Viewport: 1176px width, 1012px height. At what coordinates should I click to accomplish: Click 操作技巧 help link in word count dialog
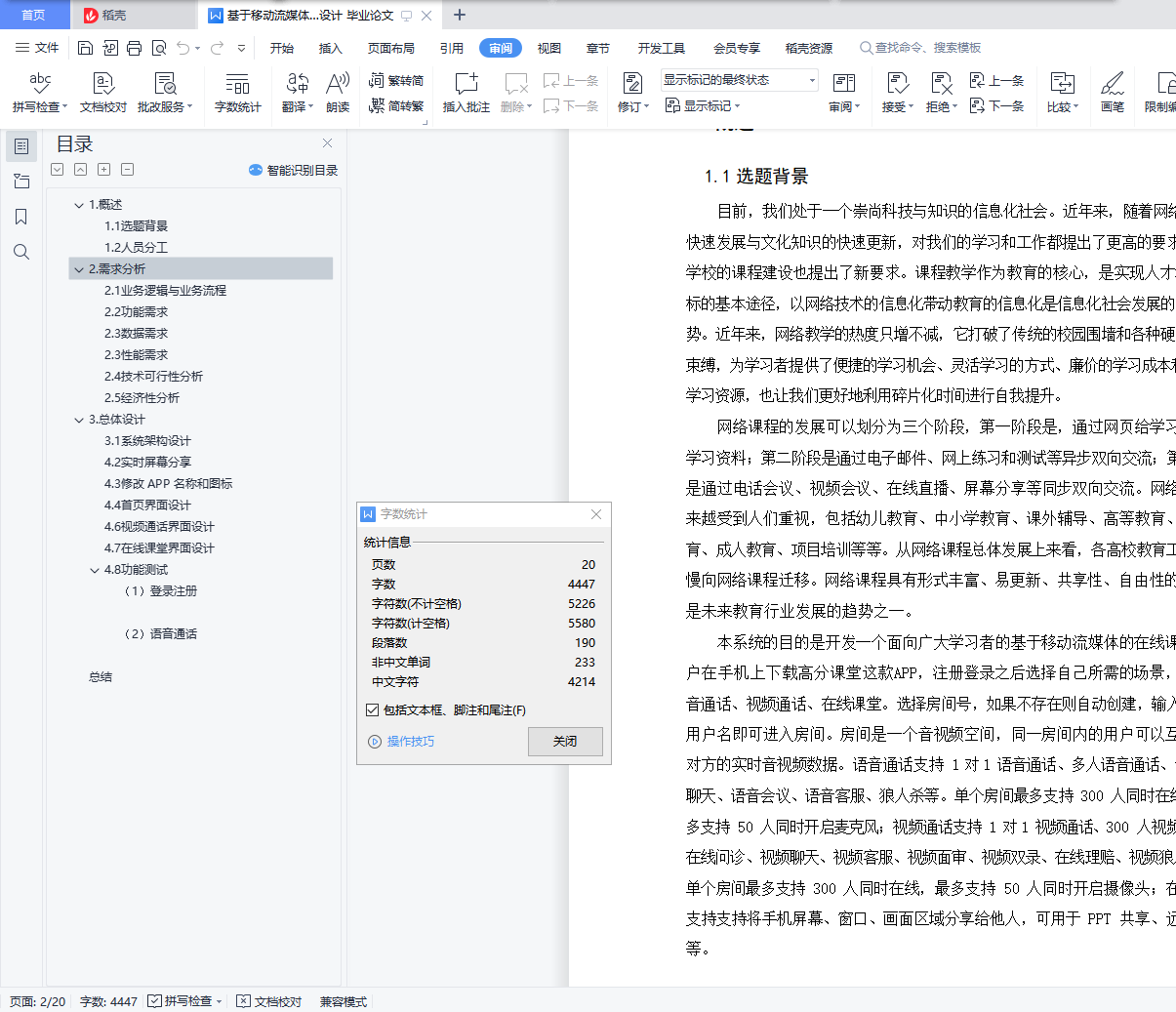[x=401, y=742]
